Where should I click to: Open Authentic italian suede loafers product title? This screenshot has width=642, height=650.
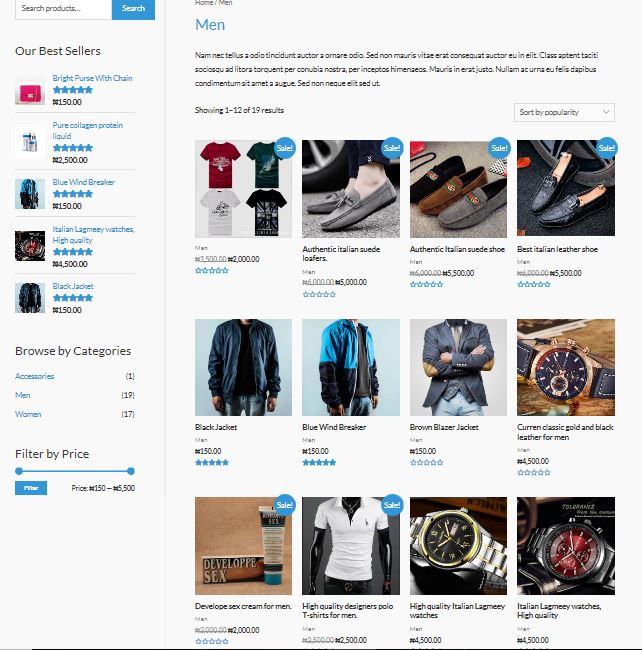(x=341, y=253)
